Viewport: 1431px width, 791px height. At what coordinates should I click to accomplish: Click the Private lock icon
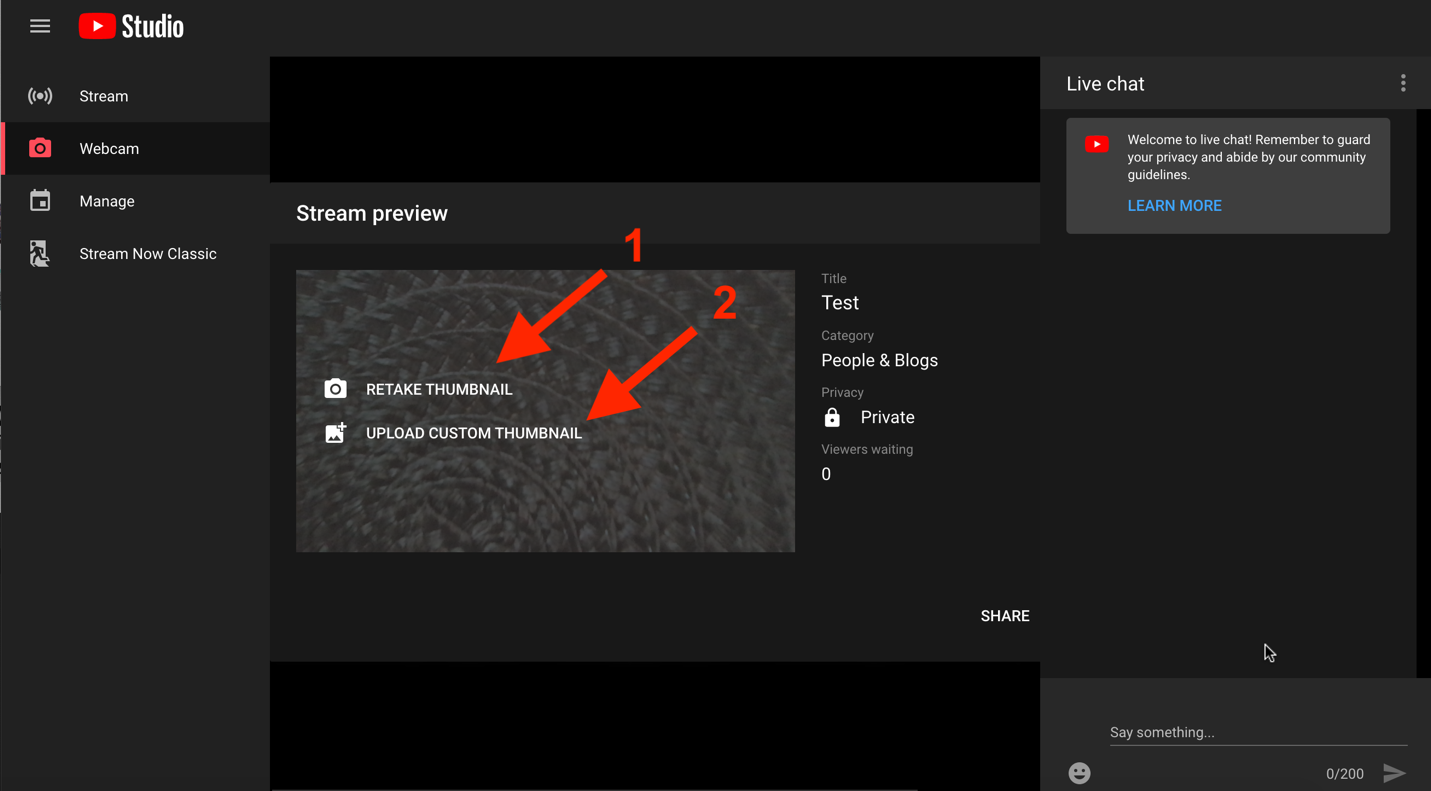point(832,417)
